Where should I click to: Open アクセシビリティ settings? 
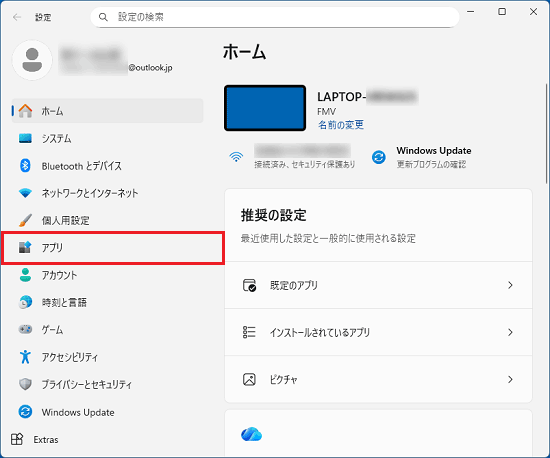point(107,357)
